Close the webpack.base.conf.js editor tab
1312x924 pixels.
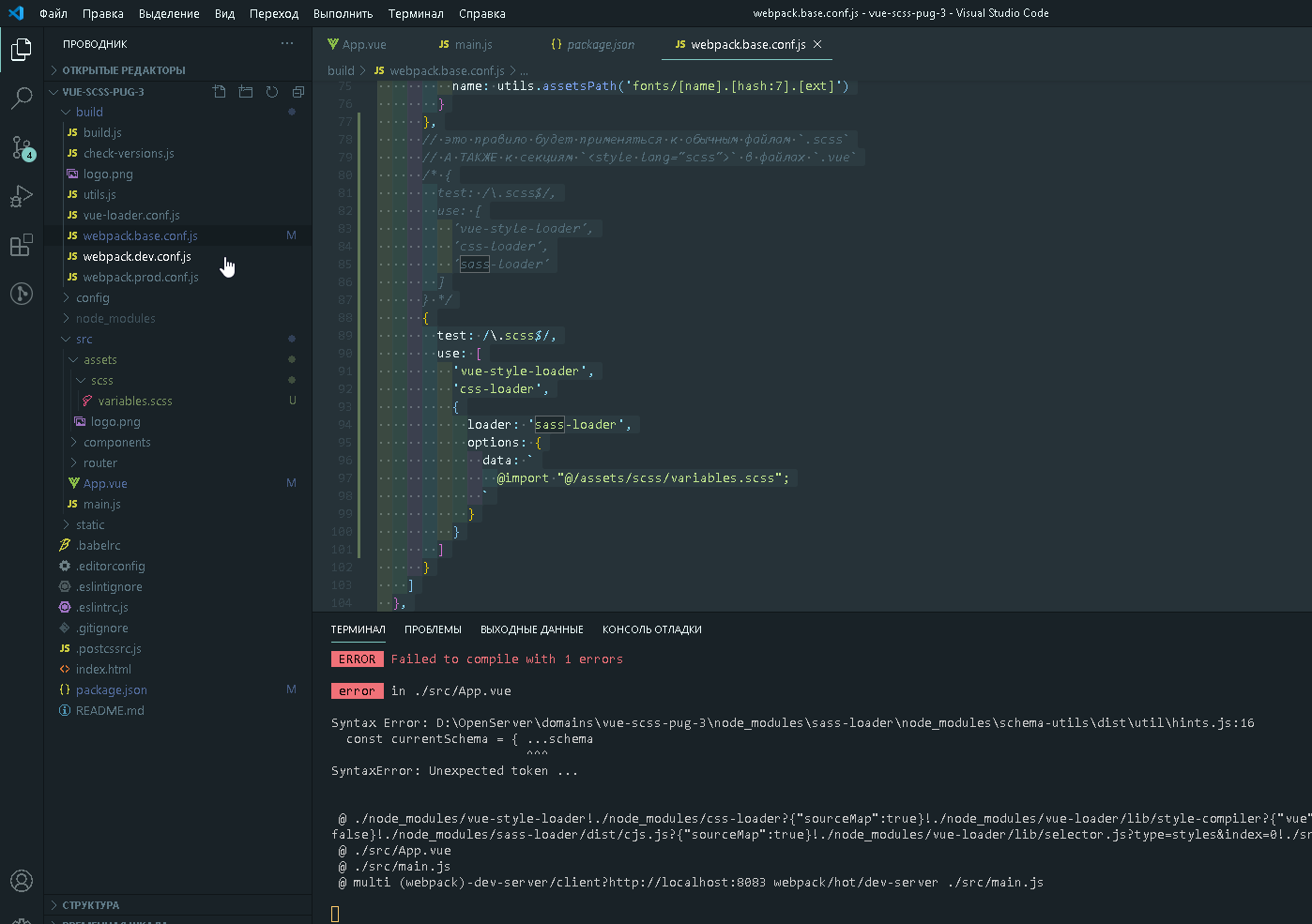(817, 44)
